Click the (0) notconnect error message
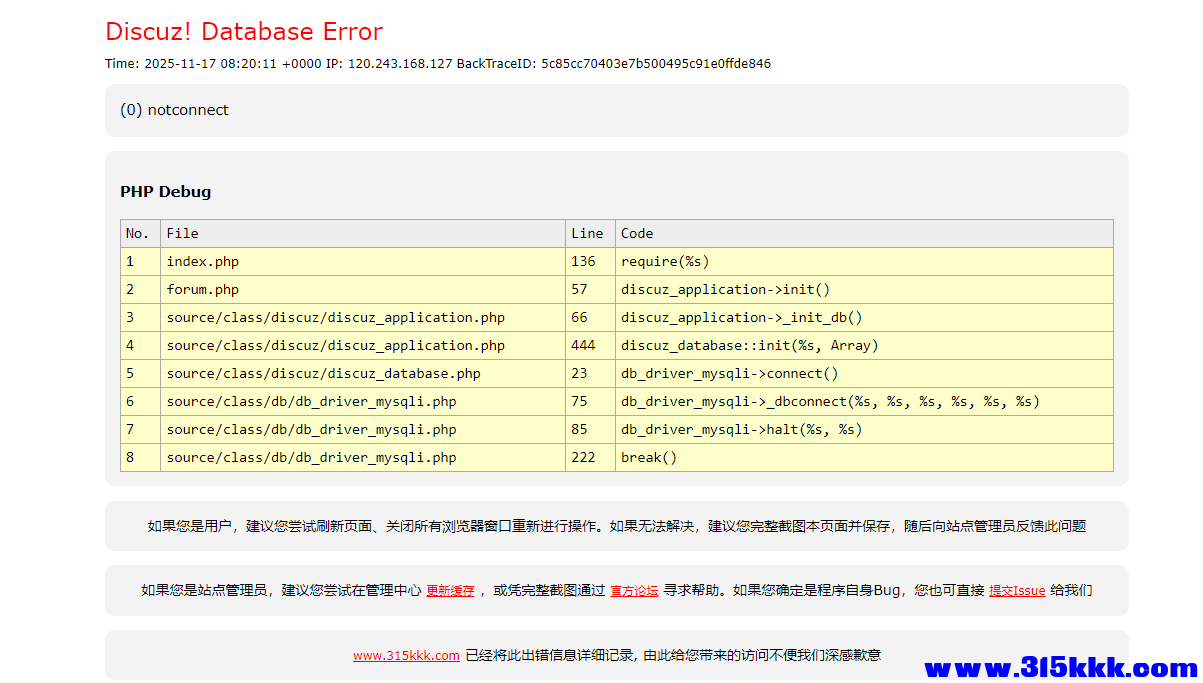 (175, 110)
